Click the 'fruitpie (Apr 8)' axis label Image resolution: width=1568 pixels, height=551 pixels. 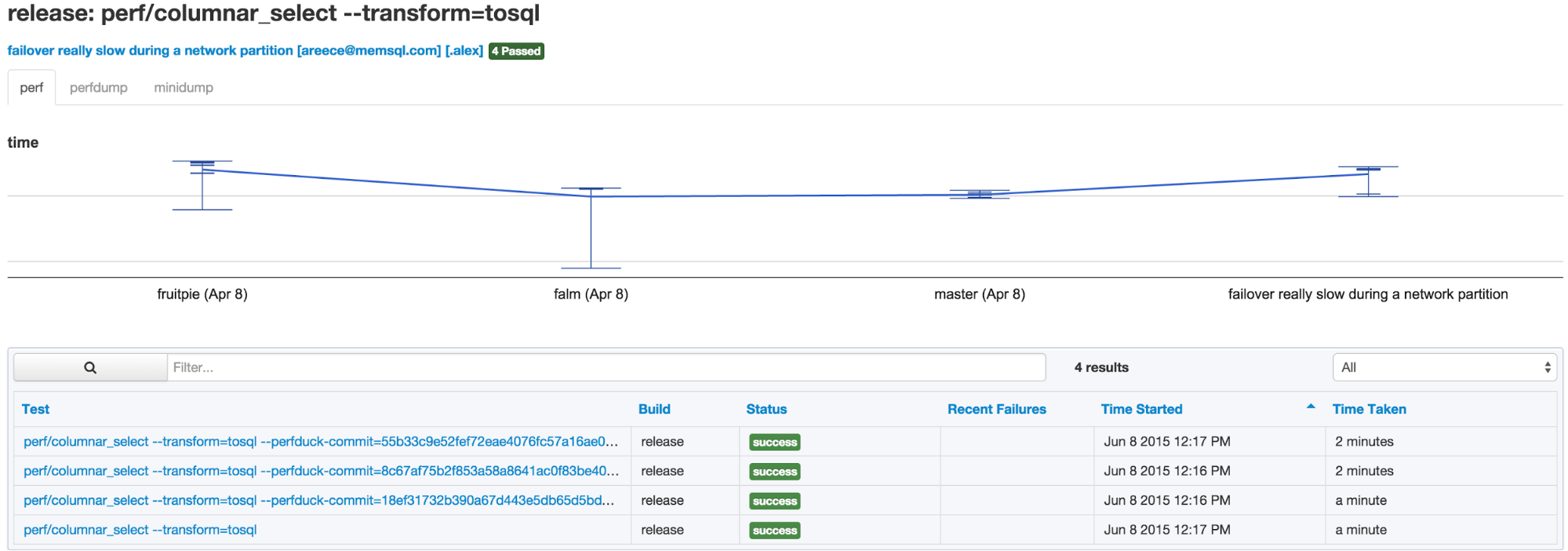point(202,294)
